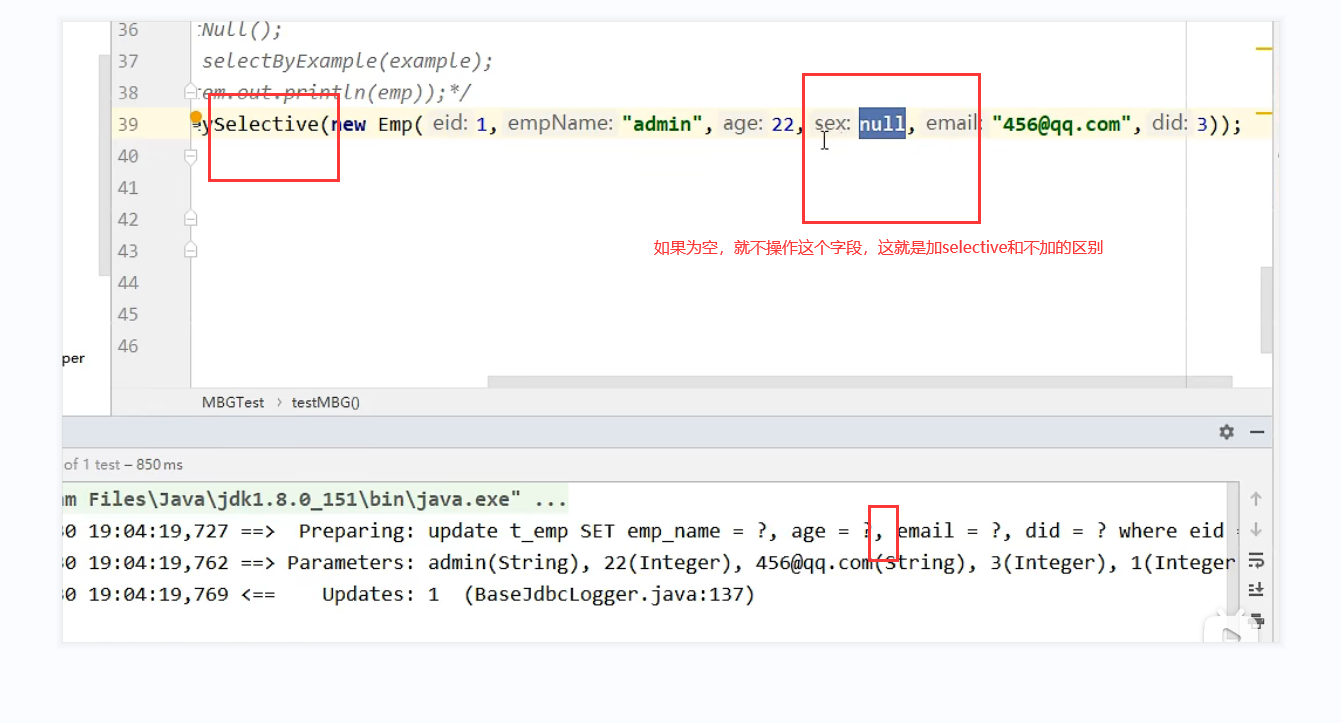Screen dimensions: 1341x723
Task: Click the print console output icon
Action: point(1256,620)
